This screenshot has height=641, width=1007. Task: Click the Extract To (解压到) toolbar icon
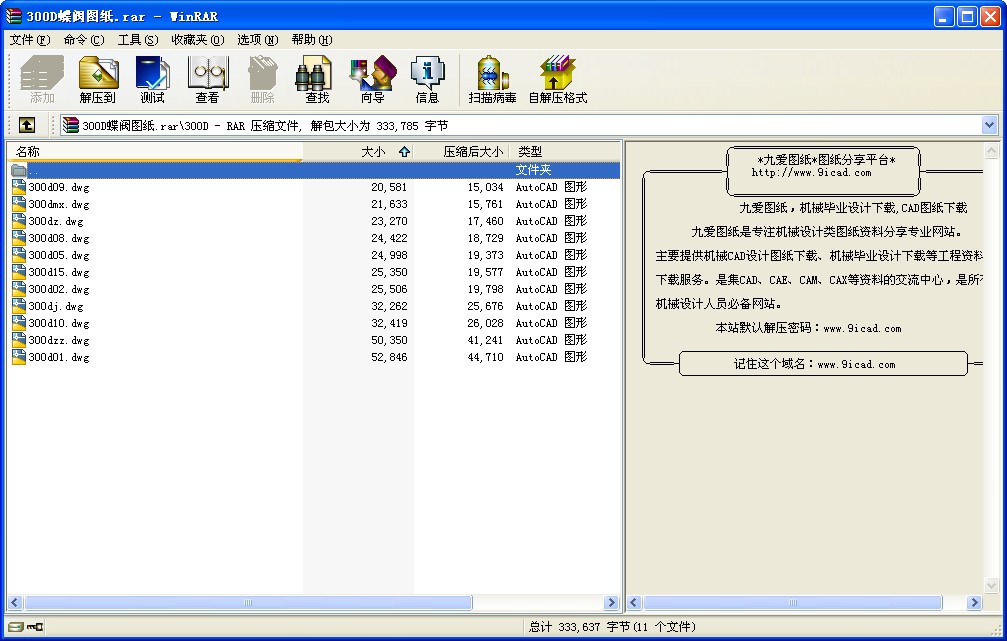[x=98, y=79]
